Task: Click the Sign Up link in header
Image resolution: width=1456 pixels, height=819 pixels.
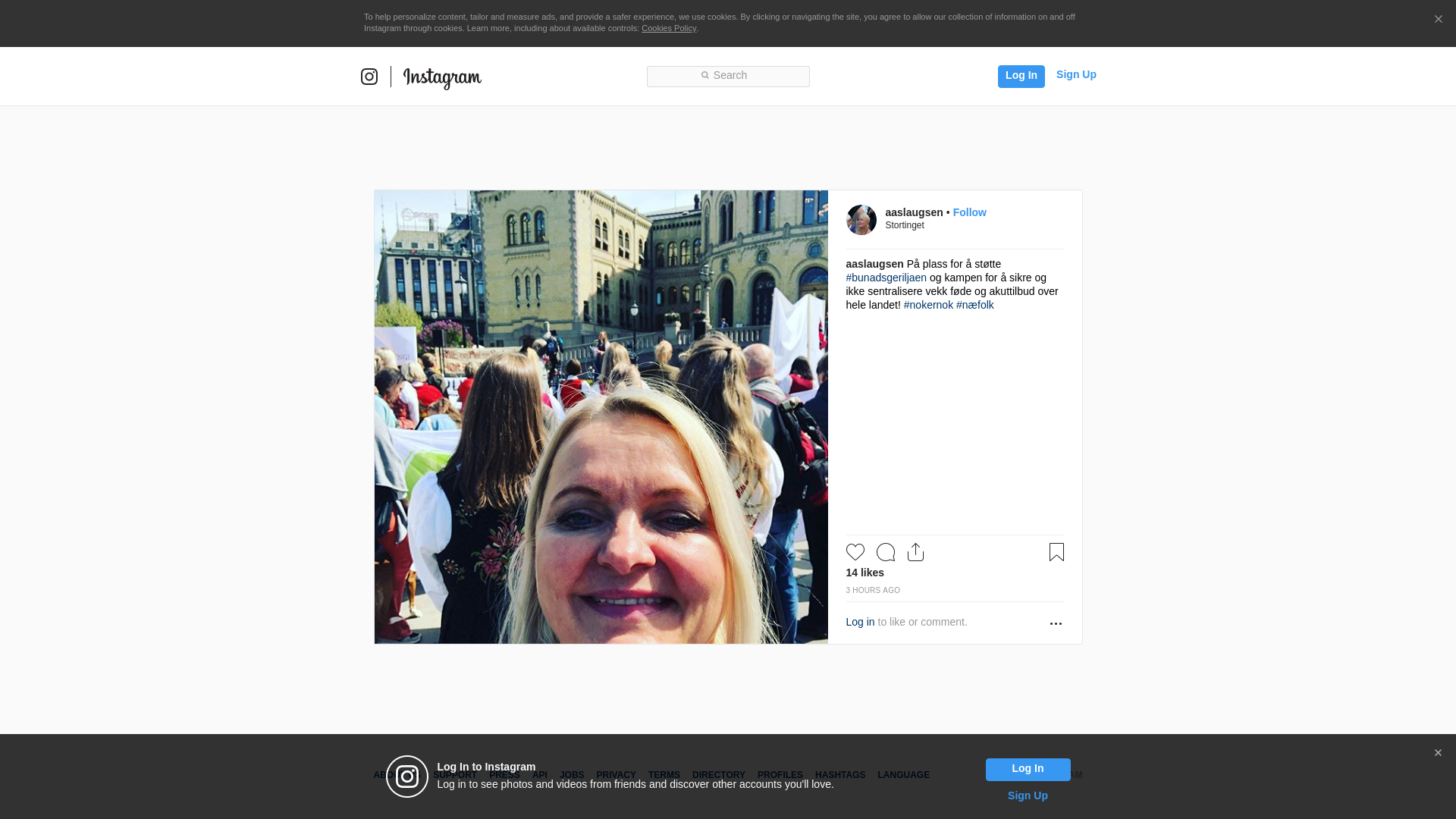Action: 1075,74
